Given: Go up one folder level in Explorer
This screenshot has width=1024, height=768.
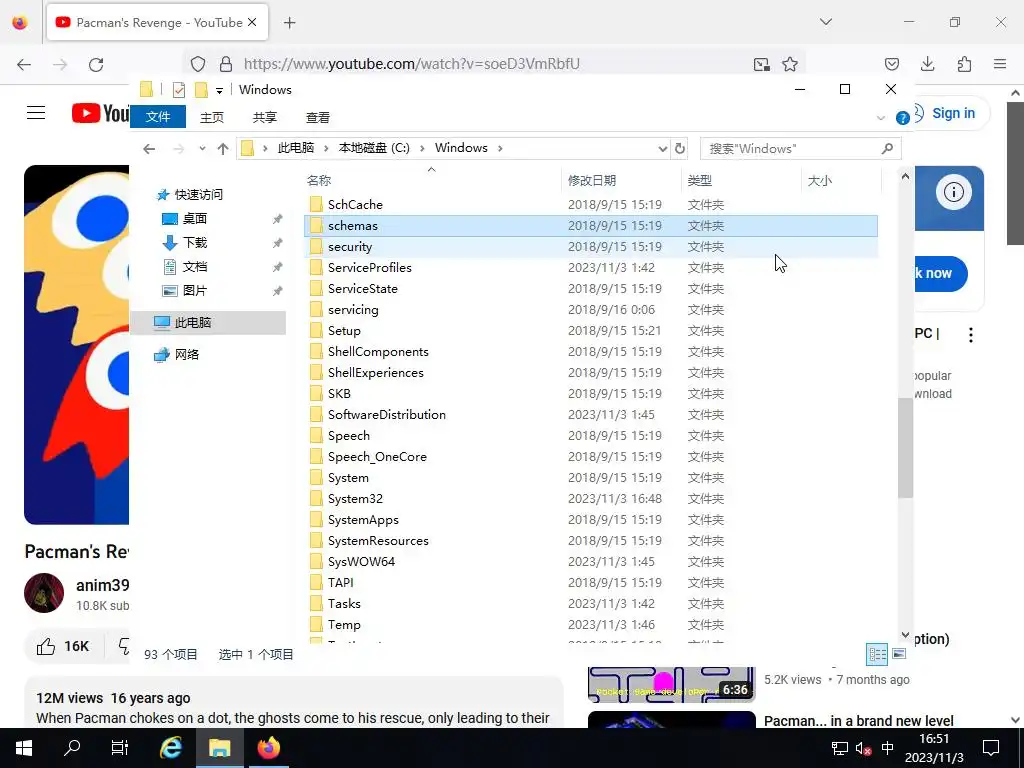Looking at the screenshot, I should pyautogui.click(x=223, y=149).
